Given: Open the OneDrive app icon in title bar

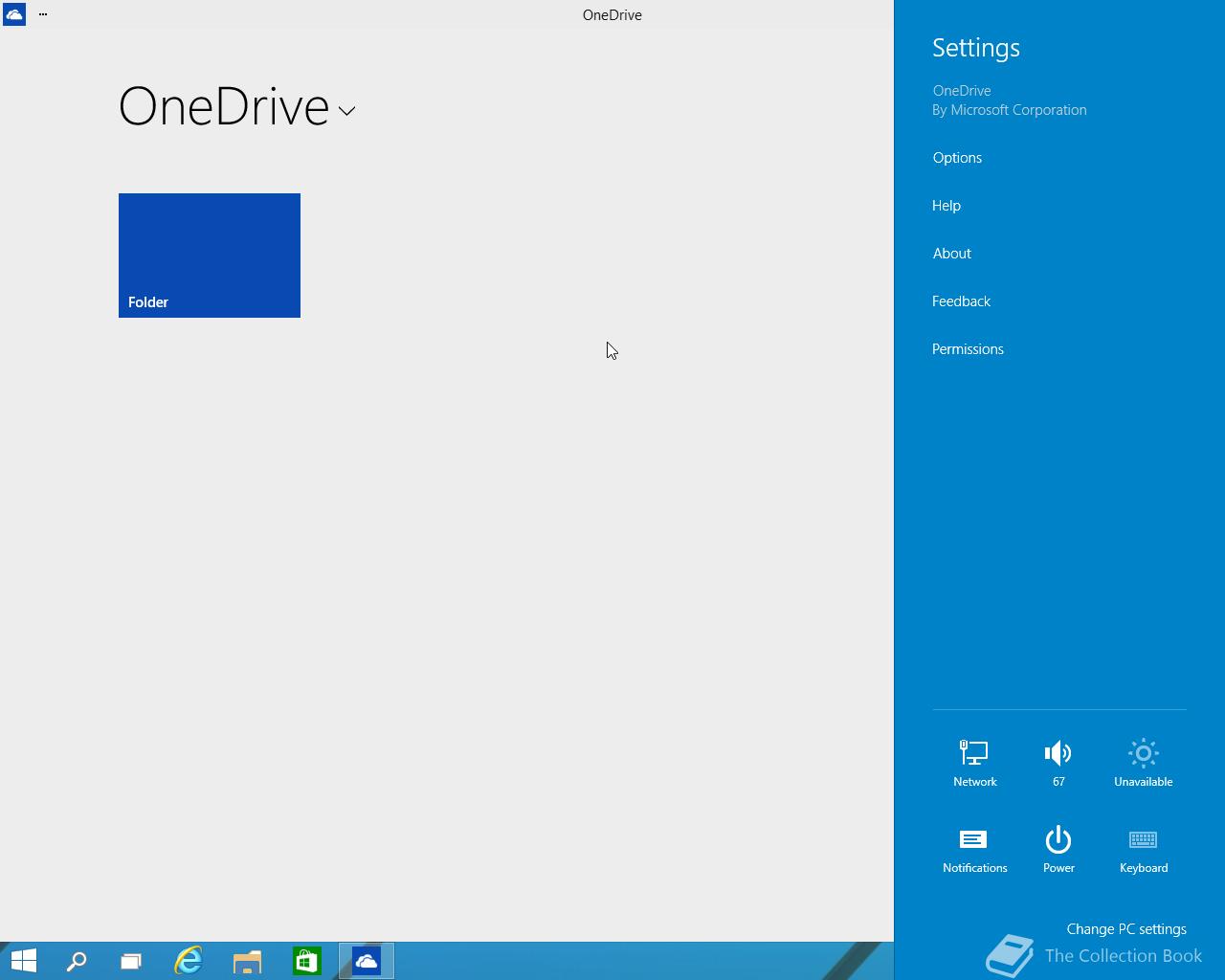Looking at the screenshot, I should 13,13.
